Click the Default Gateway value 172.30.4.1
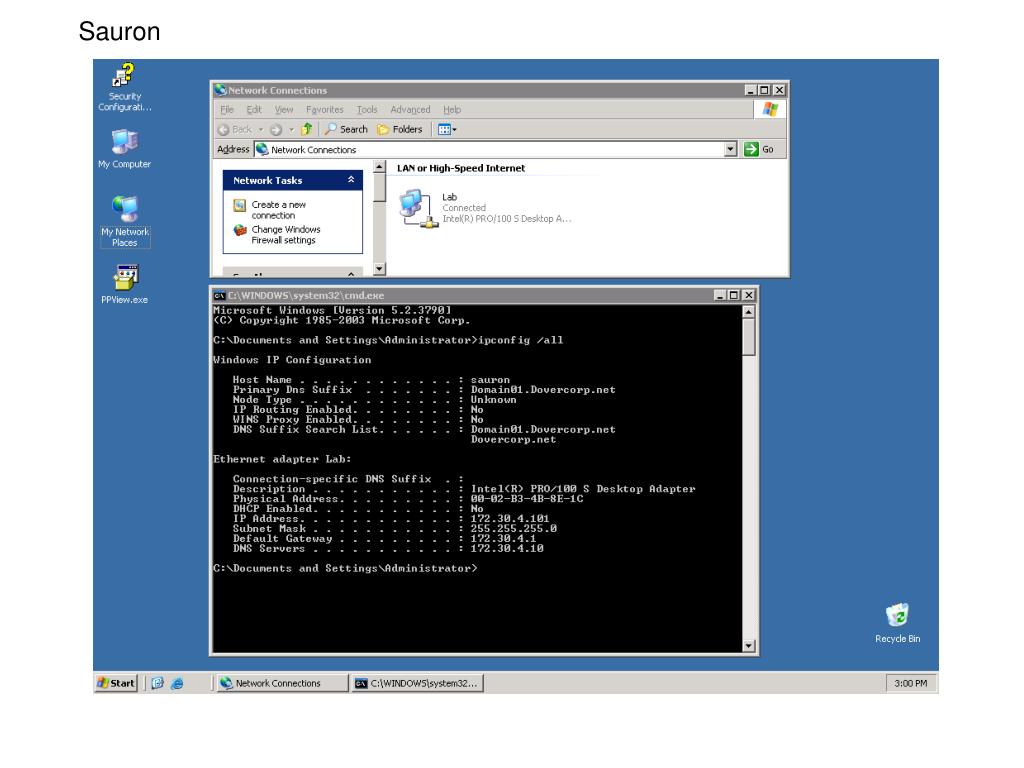Screen dimensions: 1024x768 (x=504, y=539)
